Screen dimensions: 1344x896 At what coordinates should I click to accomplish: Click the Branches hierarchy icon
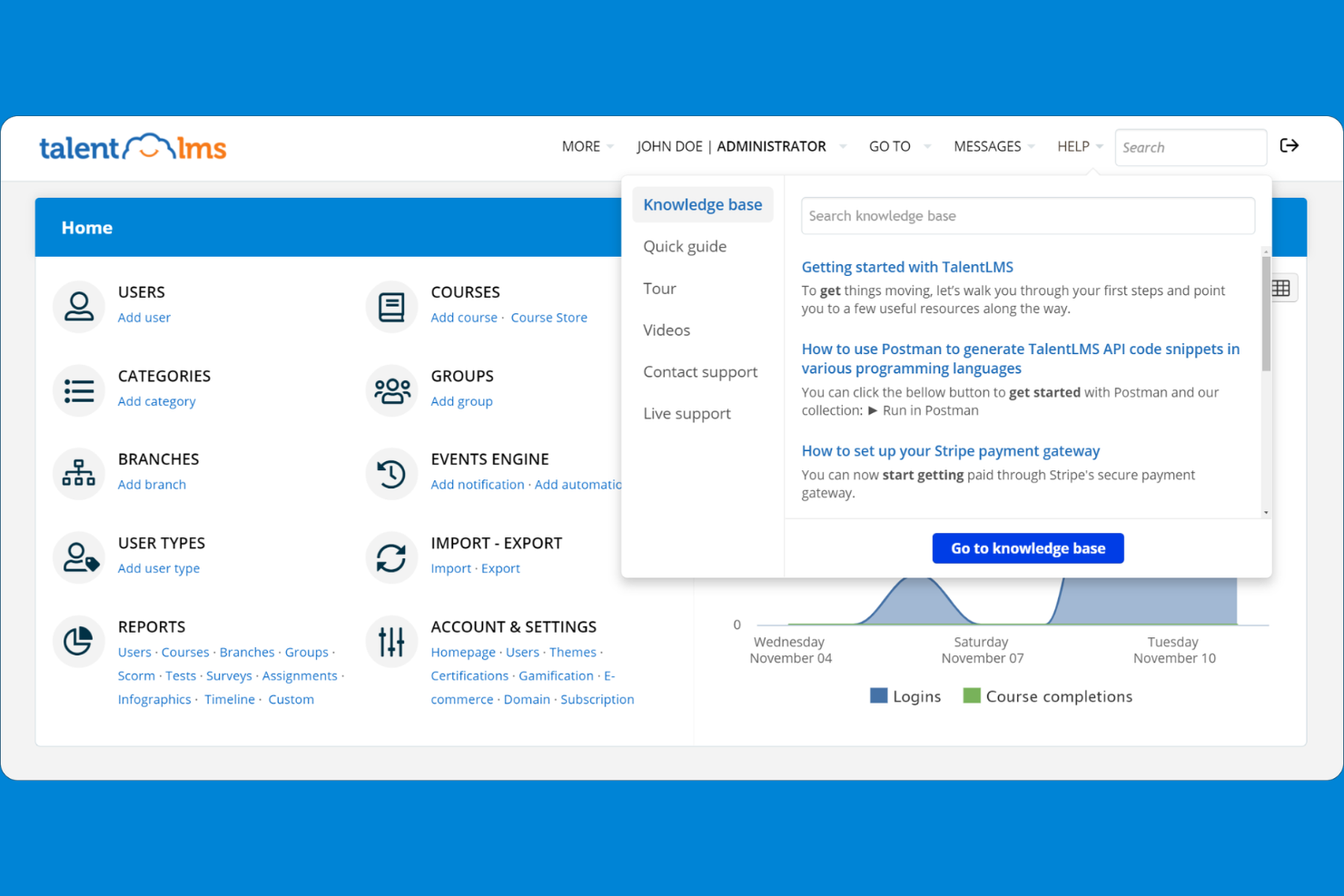pos(79,473)
